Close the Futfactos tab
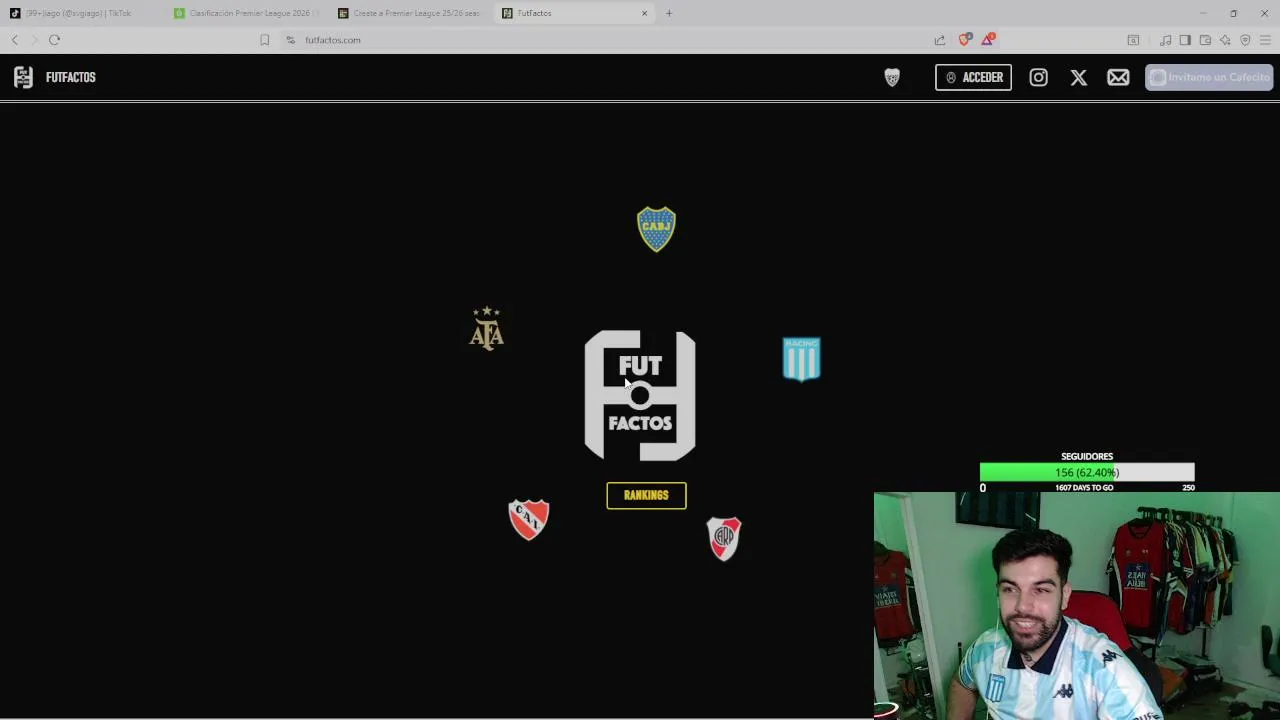1280x720 pixels. click(x=644, y=13)
